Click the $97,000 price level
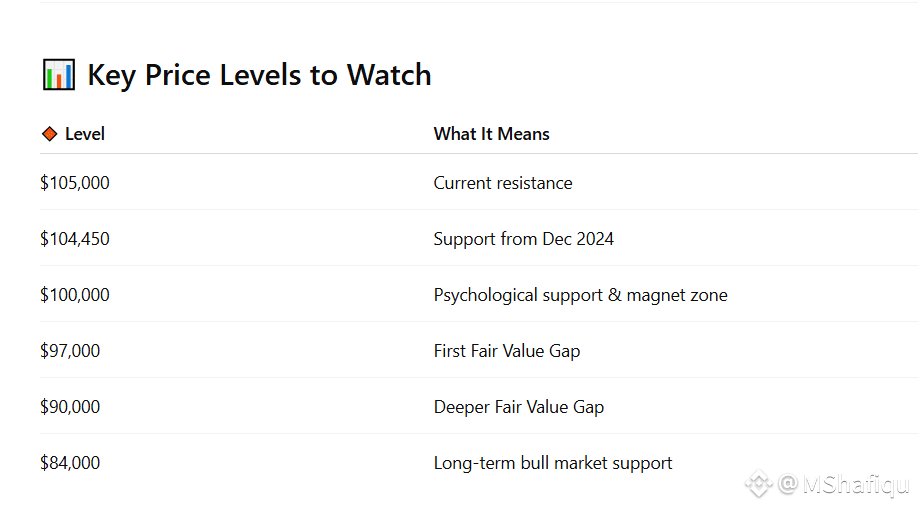 pyautogui.click(x=70, y=351)
